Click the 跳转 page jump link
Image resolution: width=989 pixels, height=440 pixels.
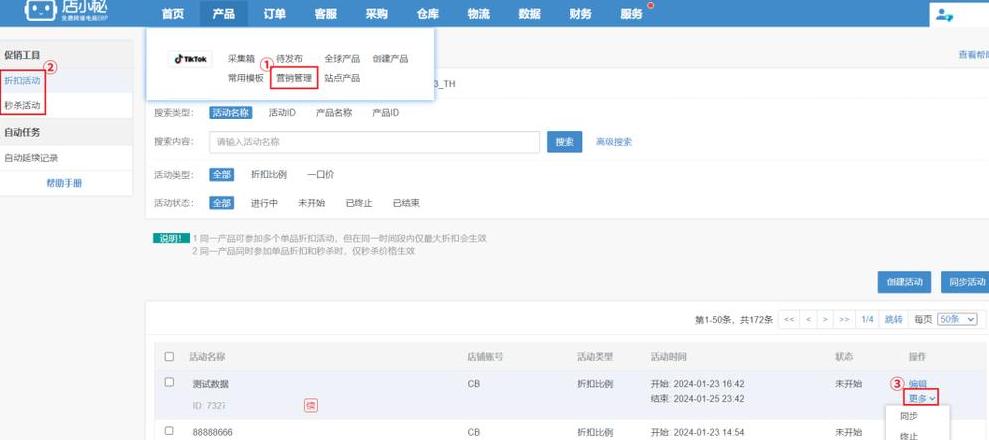point(893,319)
